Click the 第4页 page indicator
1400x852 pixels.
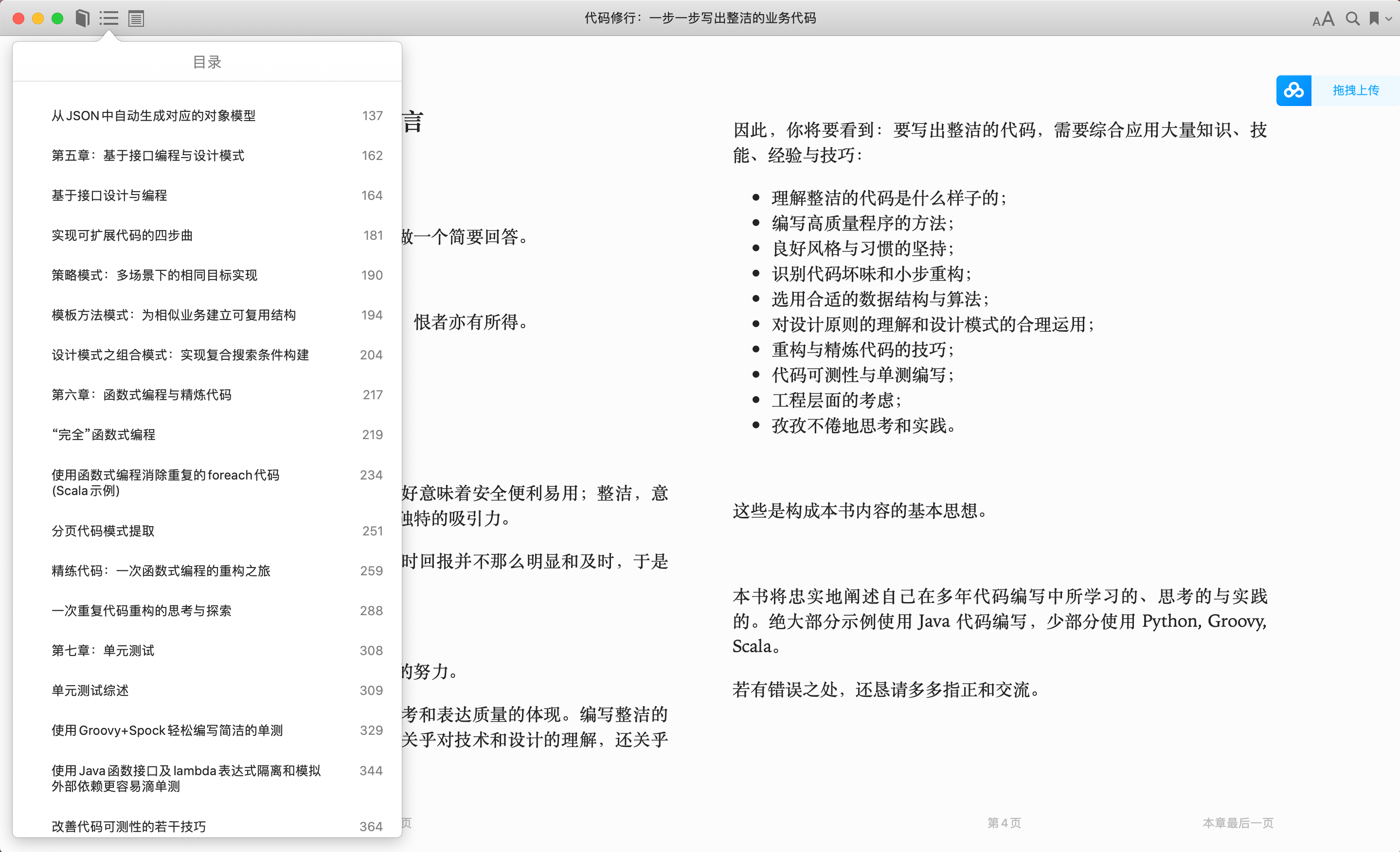click(x=1004, y=822)
